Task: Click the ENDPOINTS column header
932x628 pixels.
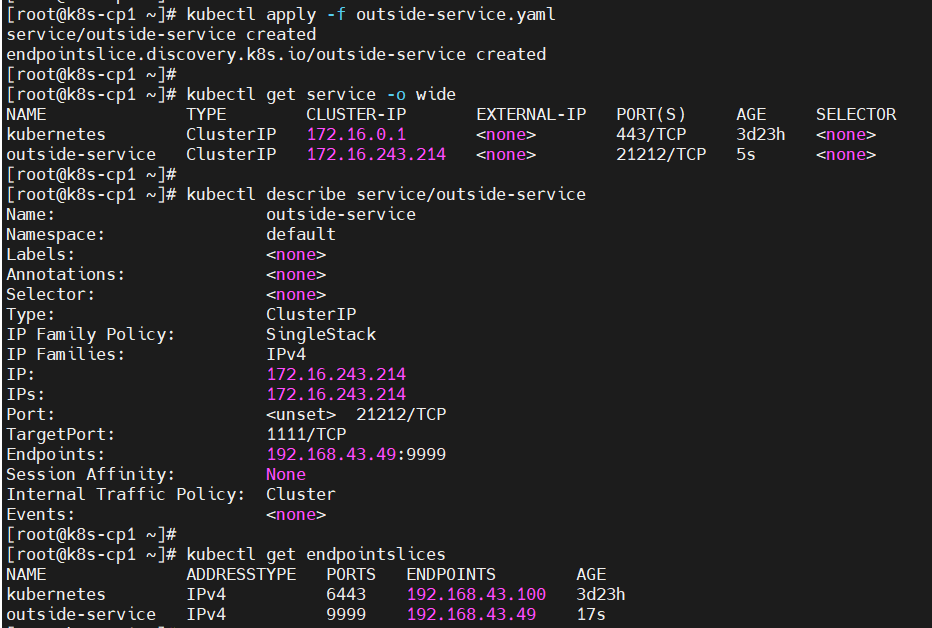Action: coord(451,575)
